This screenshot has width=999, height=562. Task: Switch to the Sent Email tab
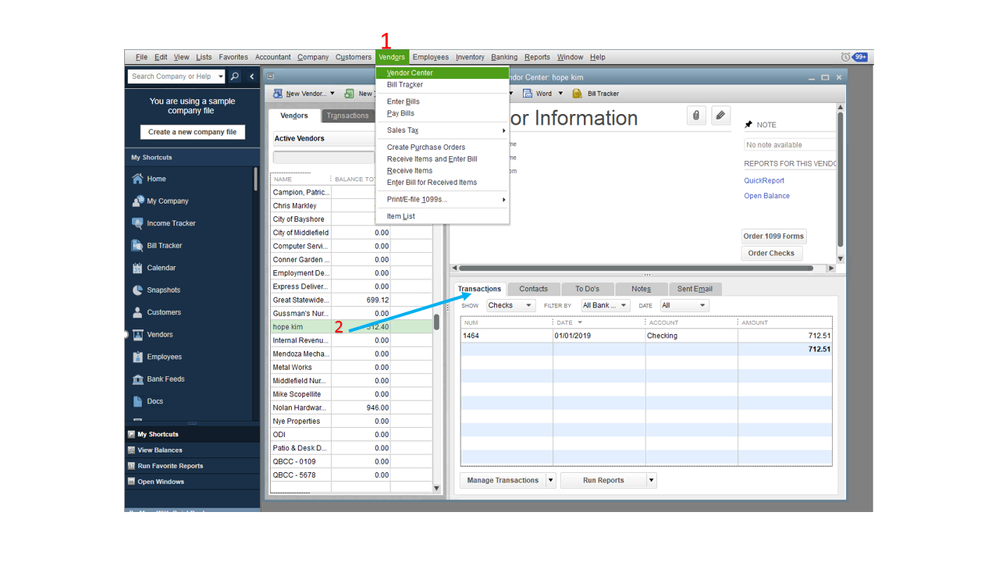[x=694, y=289]
